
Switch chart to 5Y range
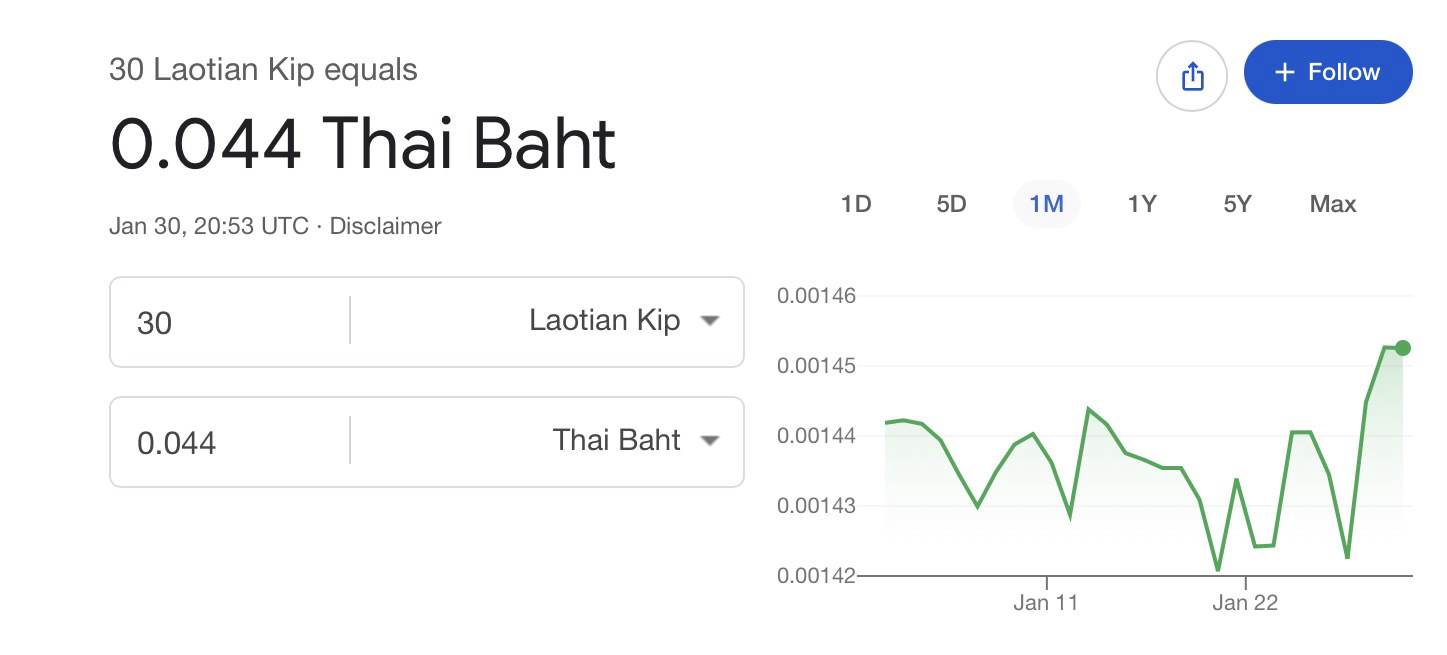pos(1237,204)
